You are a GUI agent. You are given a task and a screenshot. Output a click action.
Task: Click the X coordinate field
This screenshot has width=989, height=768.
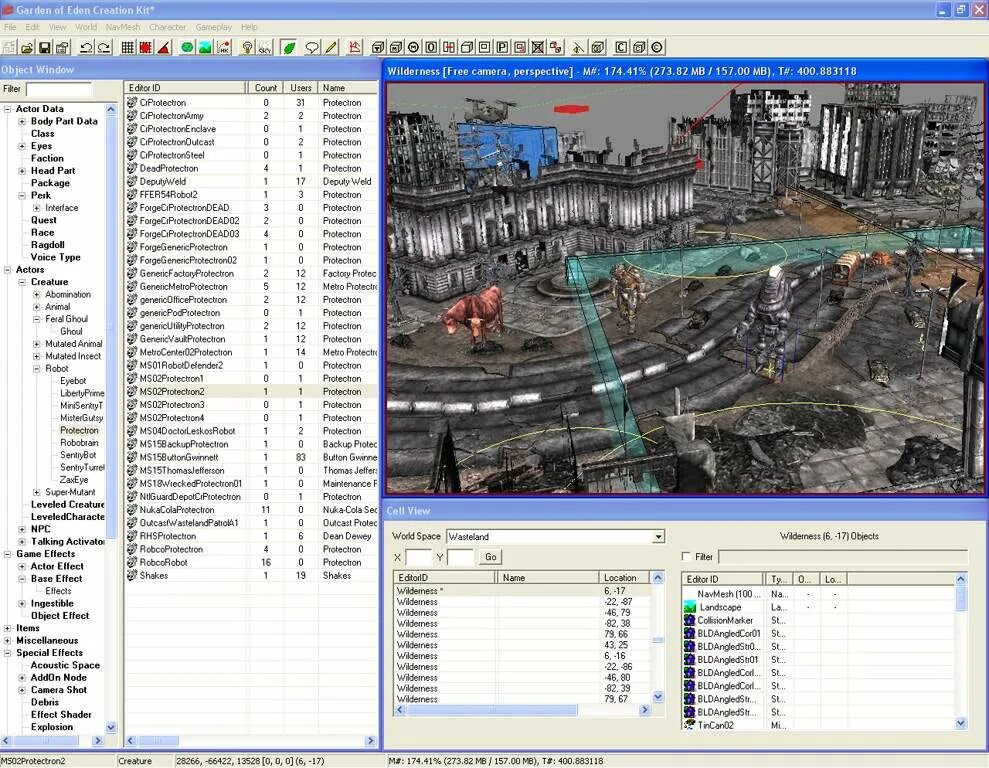(418, 557)
